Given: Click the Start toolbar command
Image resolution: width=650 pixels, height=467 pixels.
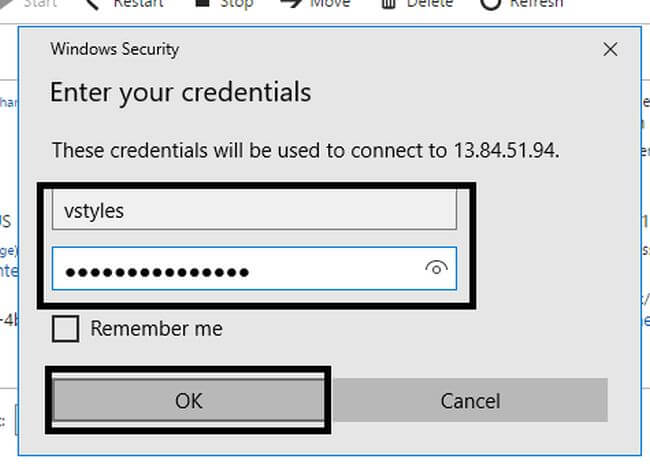Looking at the screenshot, I should click(x=40, y=4).
